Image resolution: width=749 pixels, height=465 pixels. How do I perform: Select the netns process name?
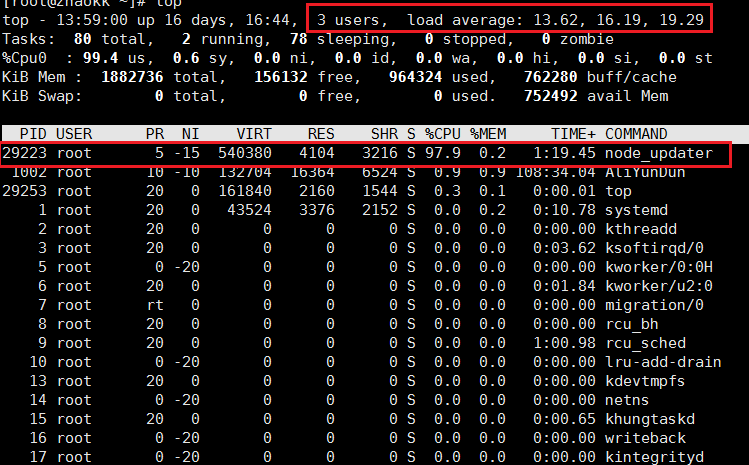click(627, 400)
